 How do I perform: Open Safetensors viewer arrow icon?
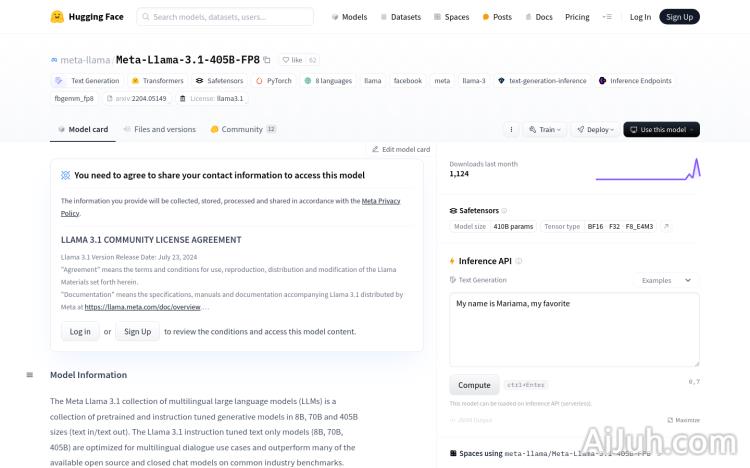tap(667, 227)
